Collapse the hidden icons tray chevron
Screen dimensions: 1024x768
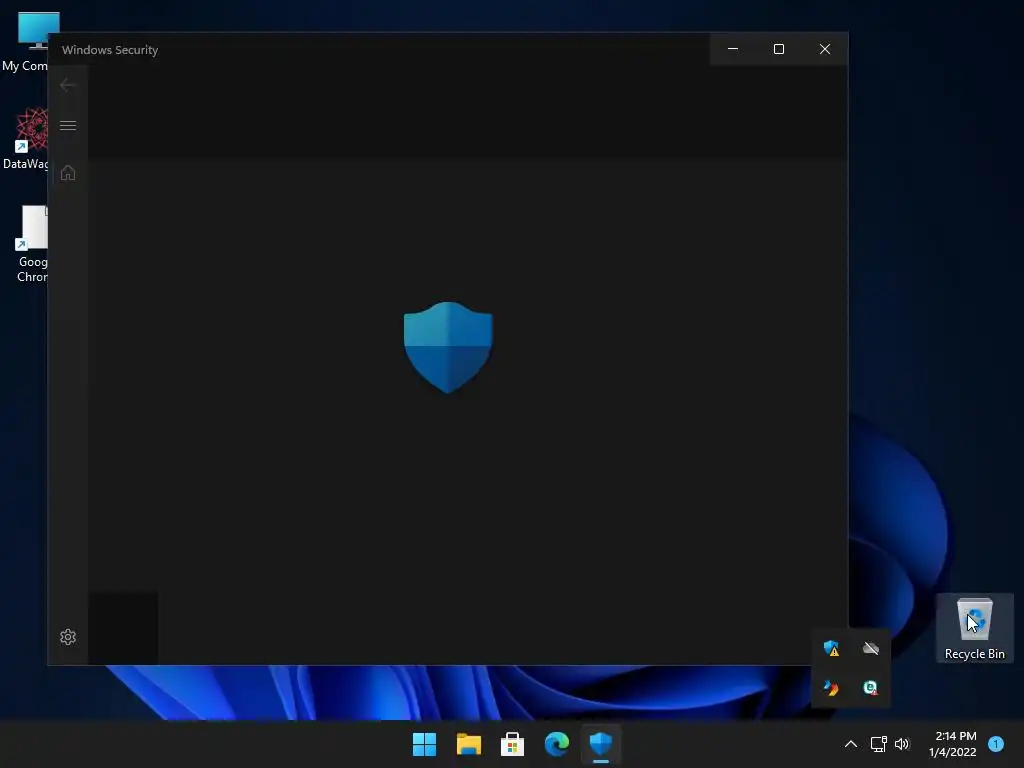point(851,744)
